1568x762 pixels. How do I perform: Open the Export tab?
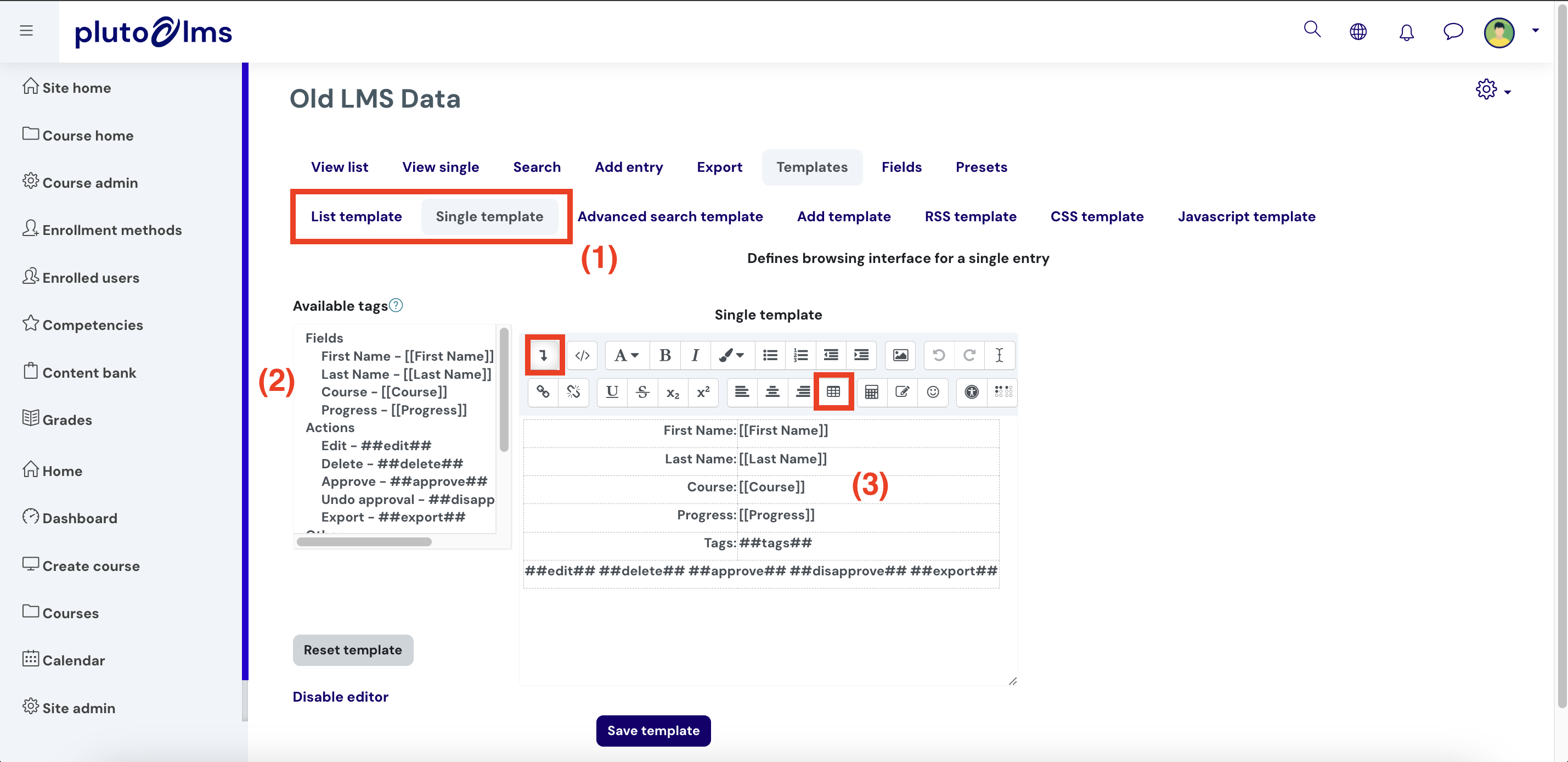click(719, 167)
